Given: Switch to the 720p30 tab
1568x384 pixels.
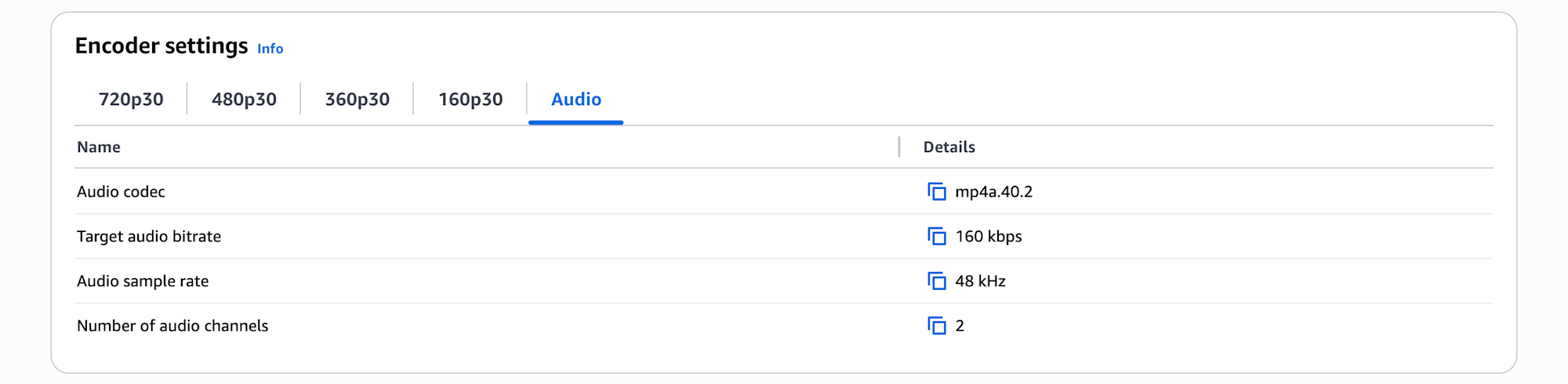Looking at the screenshot, I should tap(131, 100).
